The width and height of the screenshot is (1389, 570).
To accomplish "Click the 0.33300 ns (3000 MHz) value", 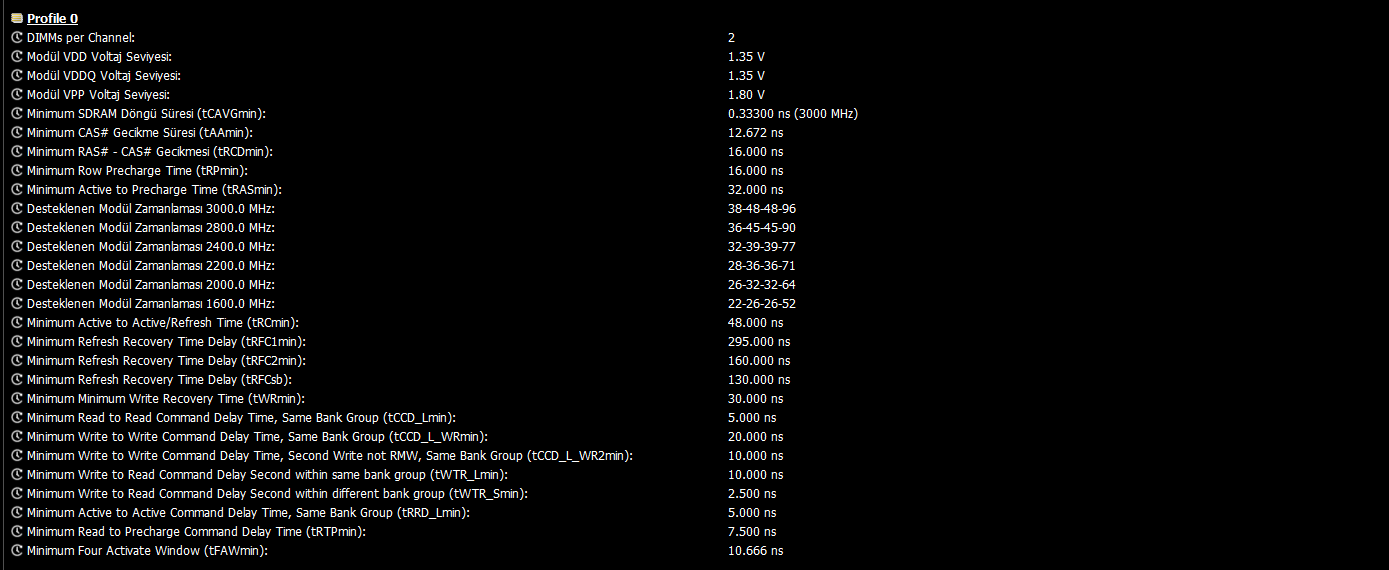I will tap(793, 113).
